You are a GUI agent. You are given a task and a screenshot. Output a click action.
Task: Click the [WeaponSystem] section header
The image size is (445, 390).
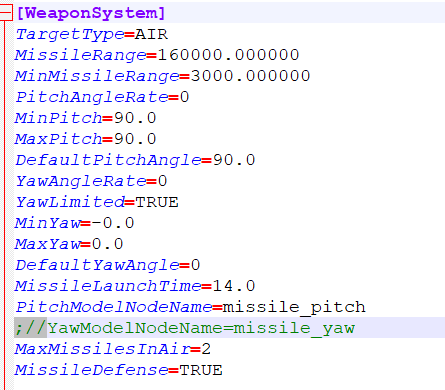click(x=91, y=13)
